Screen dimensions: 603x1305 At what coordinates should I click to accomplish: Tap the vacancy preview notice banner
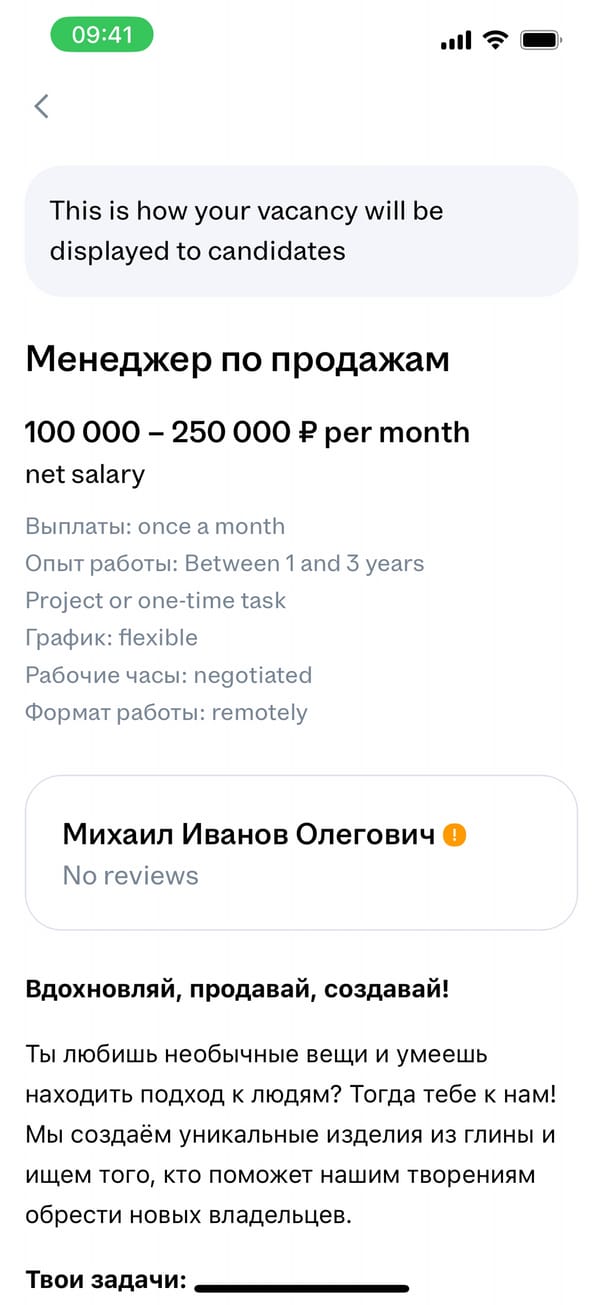click(x=301, y=230)
